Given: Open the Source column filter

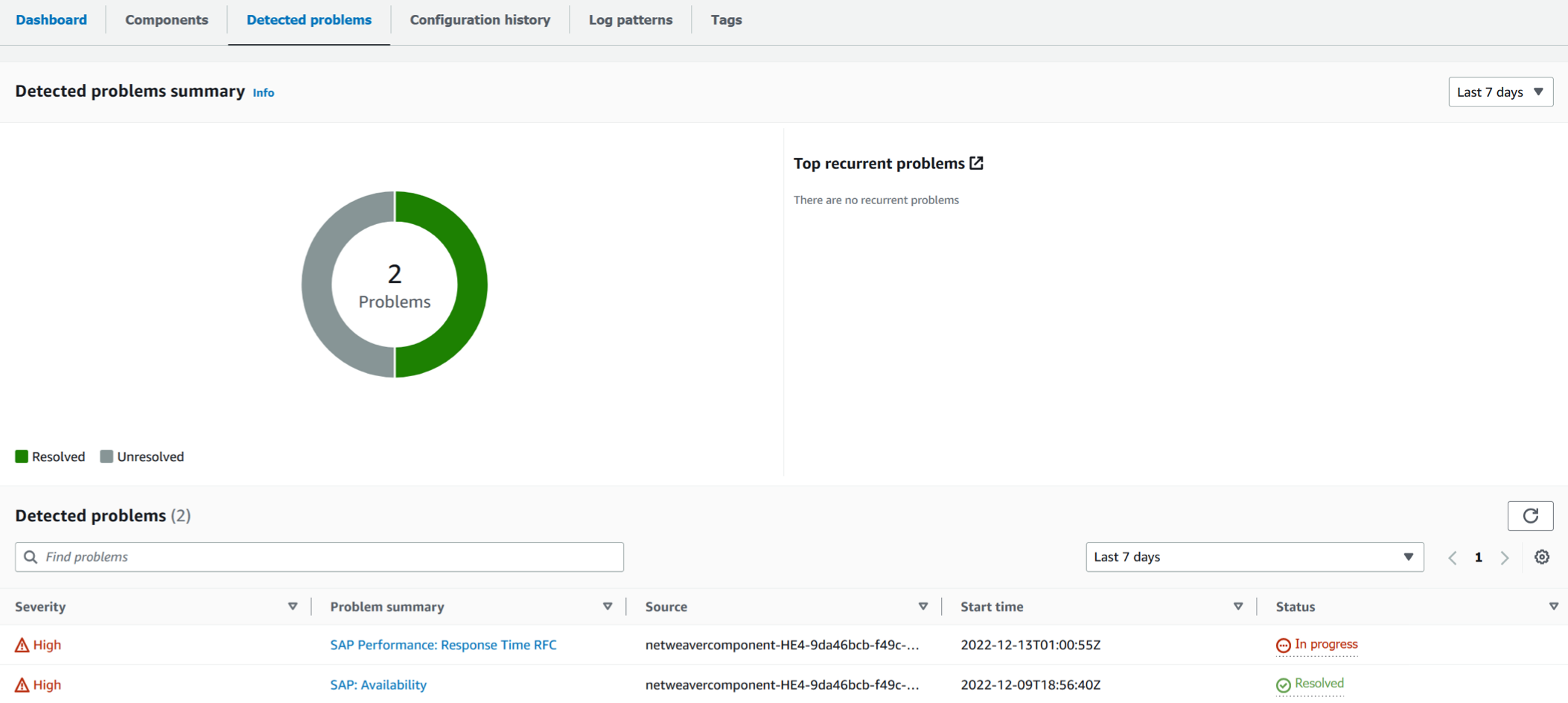Looking at the screenshot, I should [923, 606].
